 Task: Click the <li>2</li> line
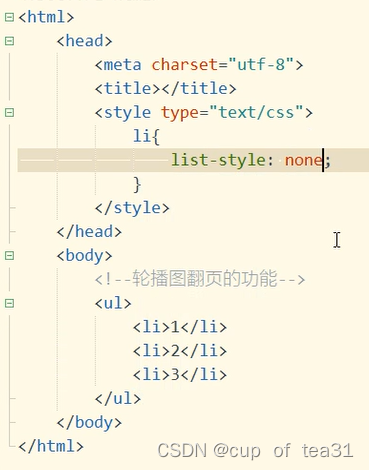point(180,351)
